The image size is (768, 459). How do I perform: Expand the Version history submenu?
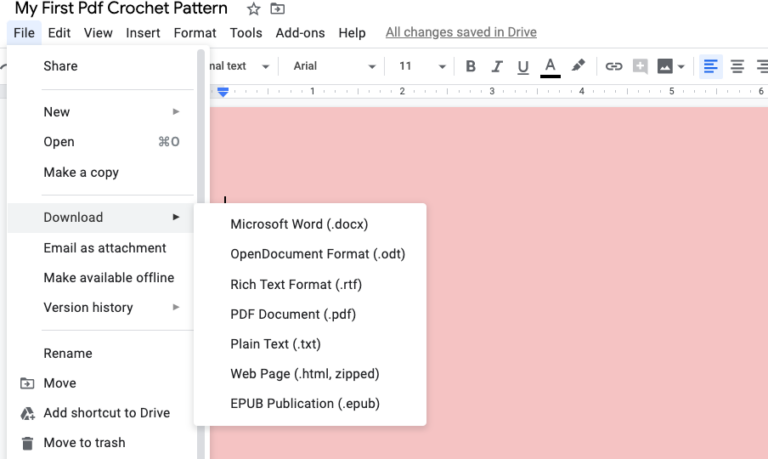click(x=110, y=308)
